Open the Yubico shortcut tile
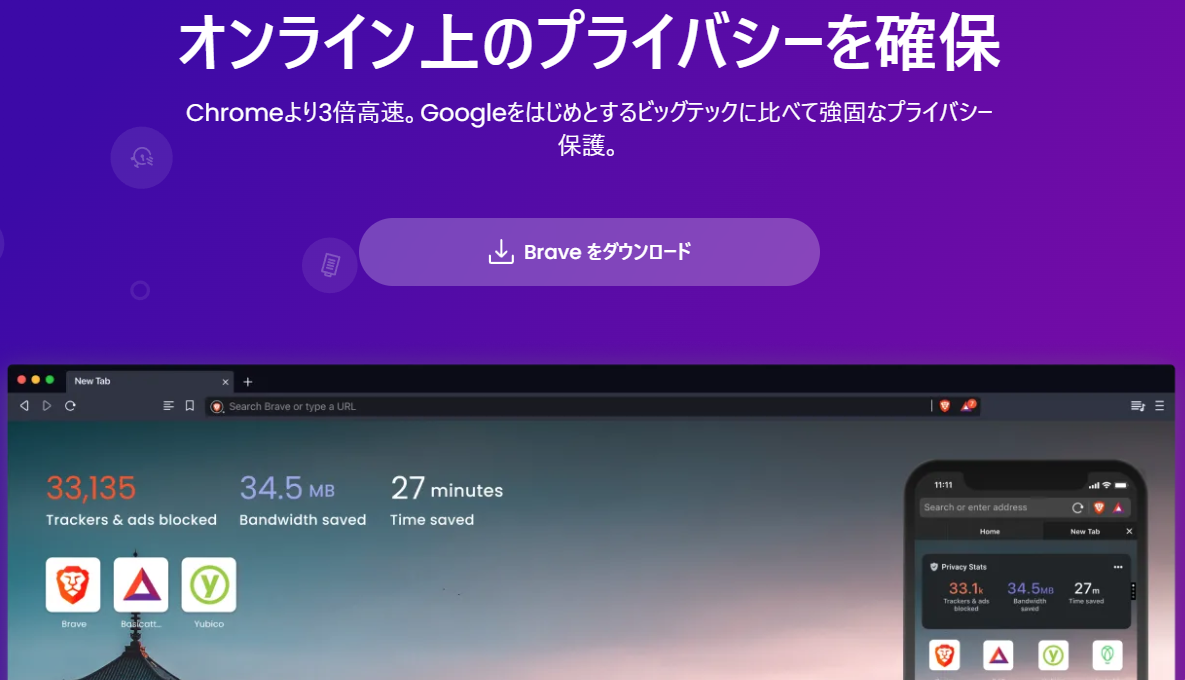The width and height of the screenshot is (1185, 680). (209, 585)
